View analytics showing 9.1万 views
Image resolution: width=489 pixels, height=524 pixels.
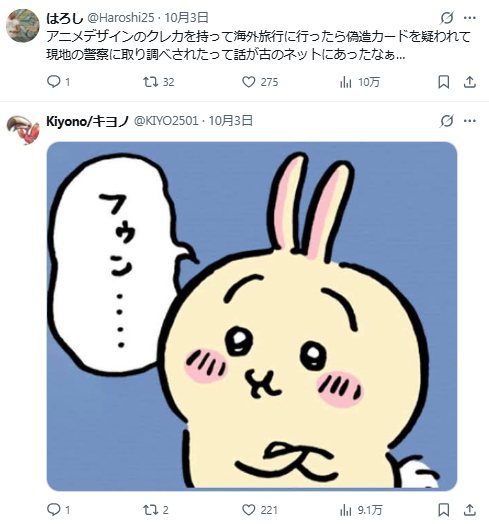pyautogui.click(x=346, y=510)
